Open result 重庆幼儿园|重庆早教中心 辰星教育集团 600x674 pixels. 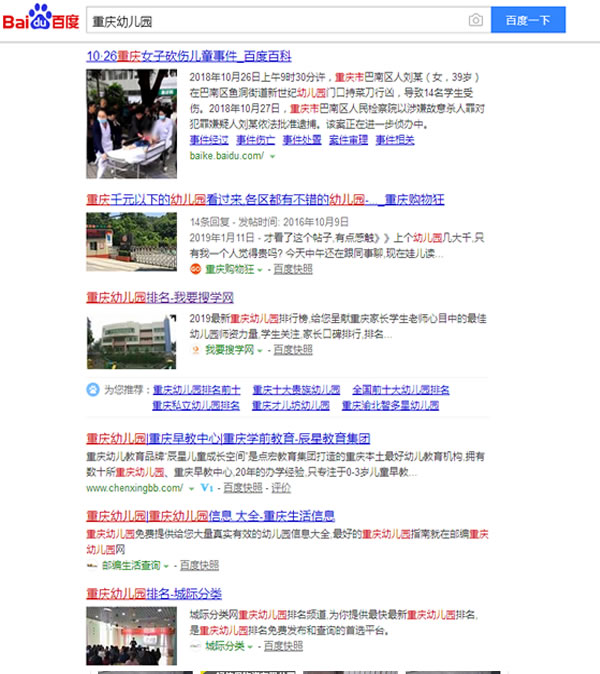(x=228, y=438)
